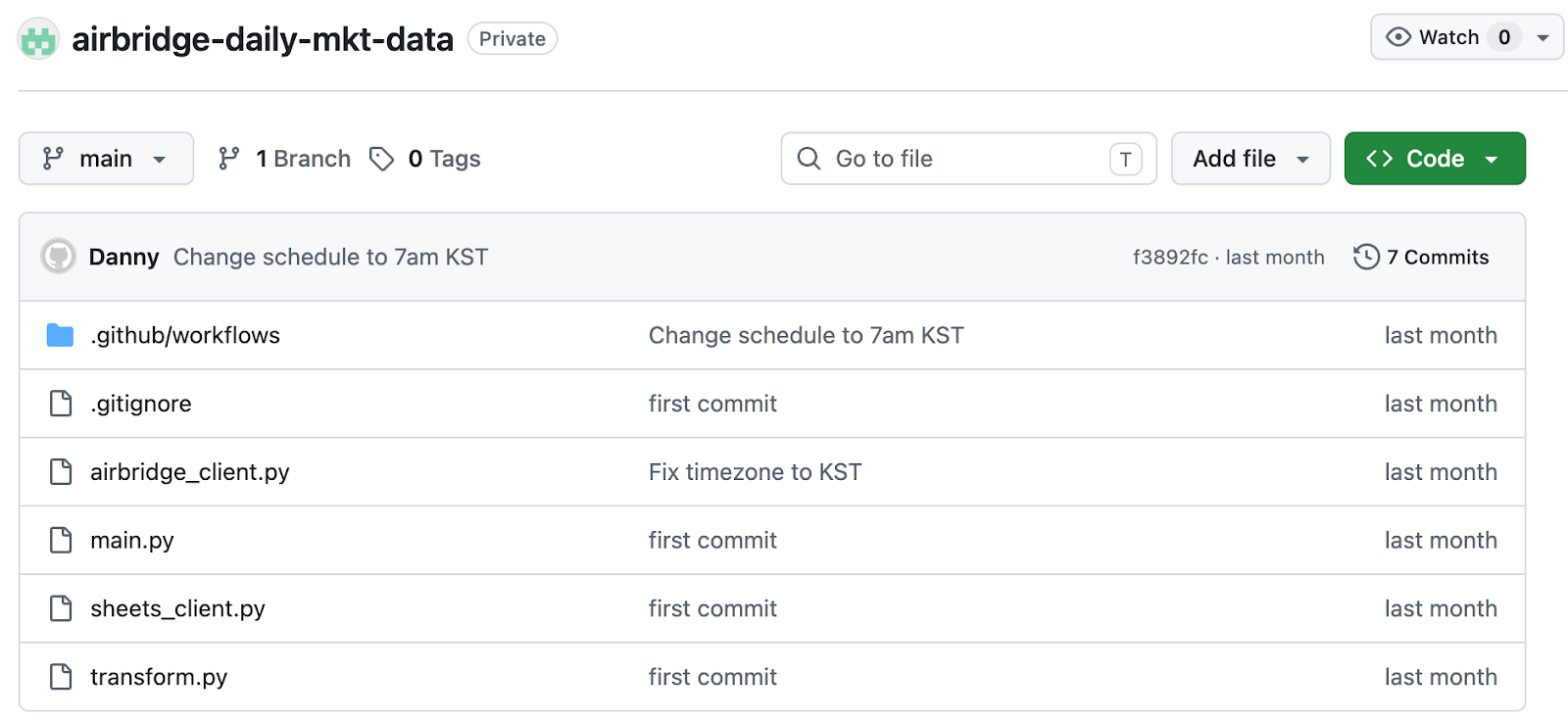This screenshot has width=1568, height=720.
Task: Open first commit message in the main.py row
Action: click(712, 541)
